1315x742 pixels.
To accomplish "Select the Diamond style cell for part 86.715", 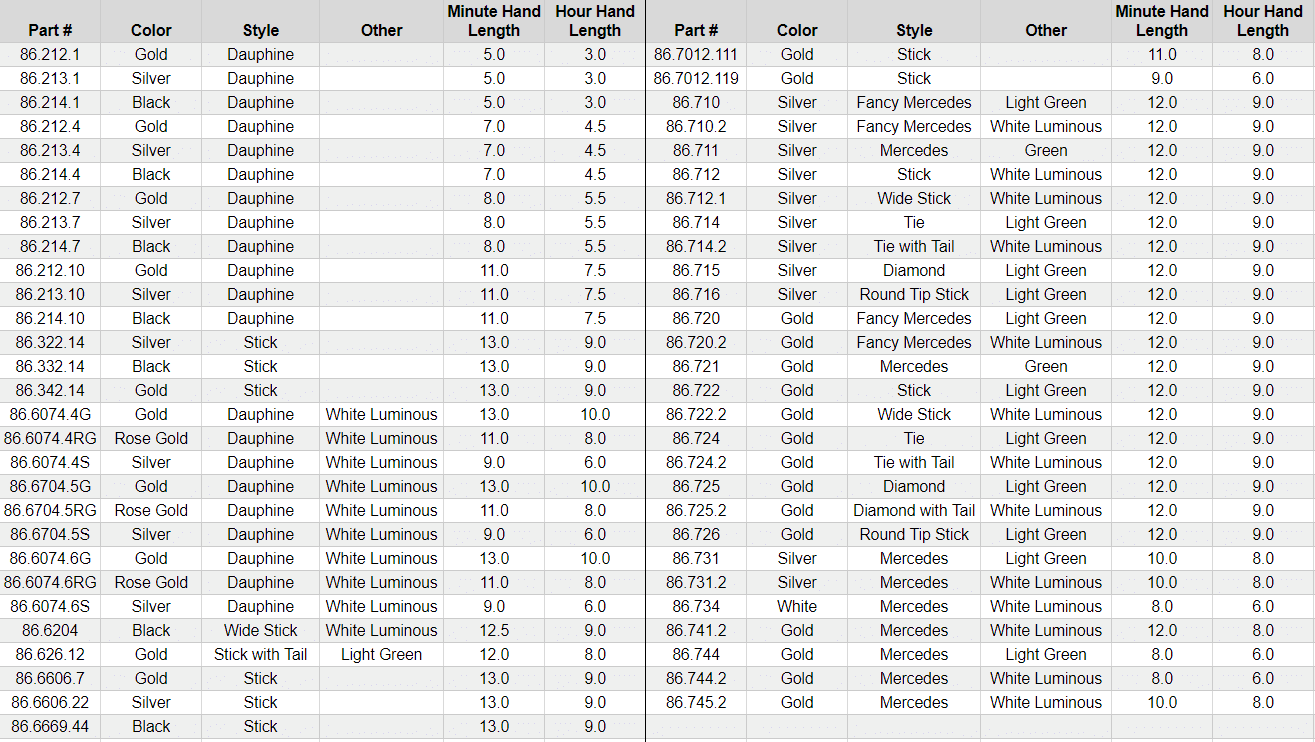I will pos(913,270).
